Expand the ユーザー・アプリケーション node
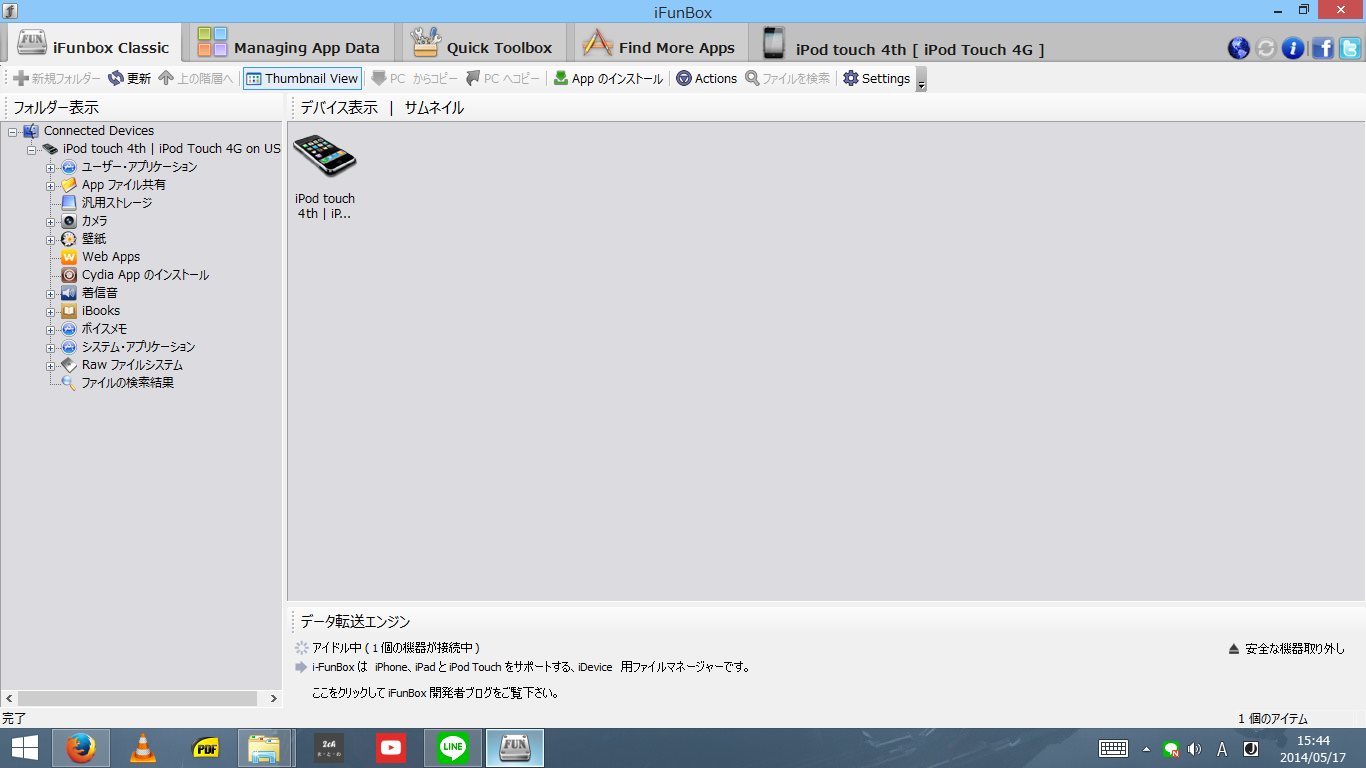The height and width of the screenshot is (768, 1366). (x=50, y=167)
